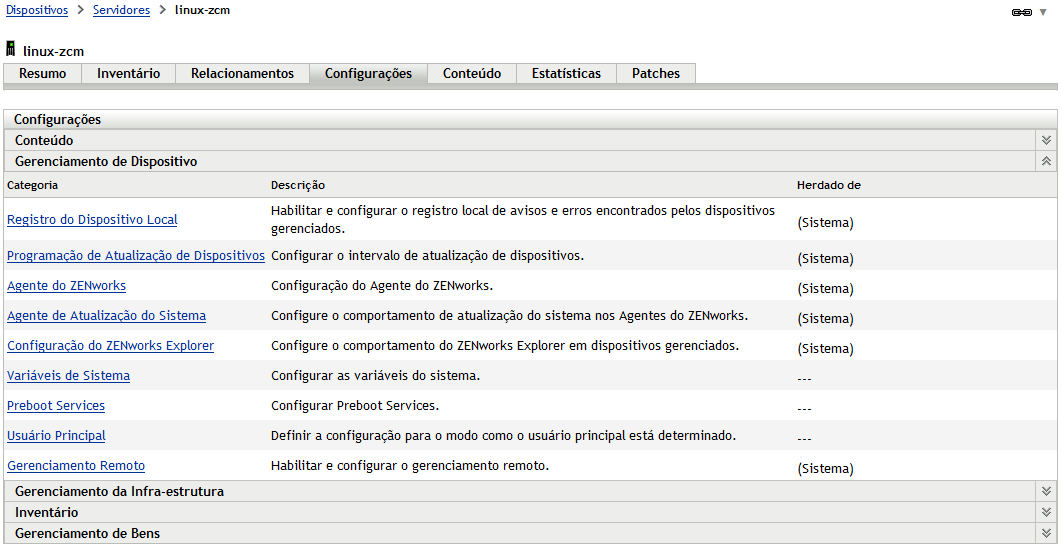Click description 'Configurar Preboot Services.'
1062x546 pixels.
pyautogui.click(x=356, y=406)
